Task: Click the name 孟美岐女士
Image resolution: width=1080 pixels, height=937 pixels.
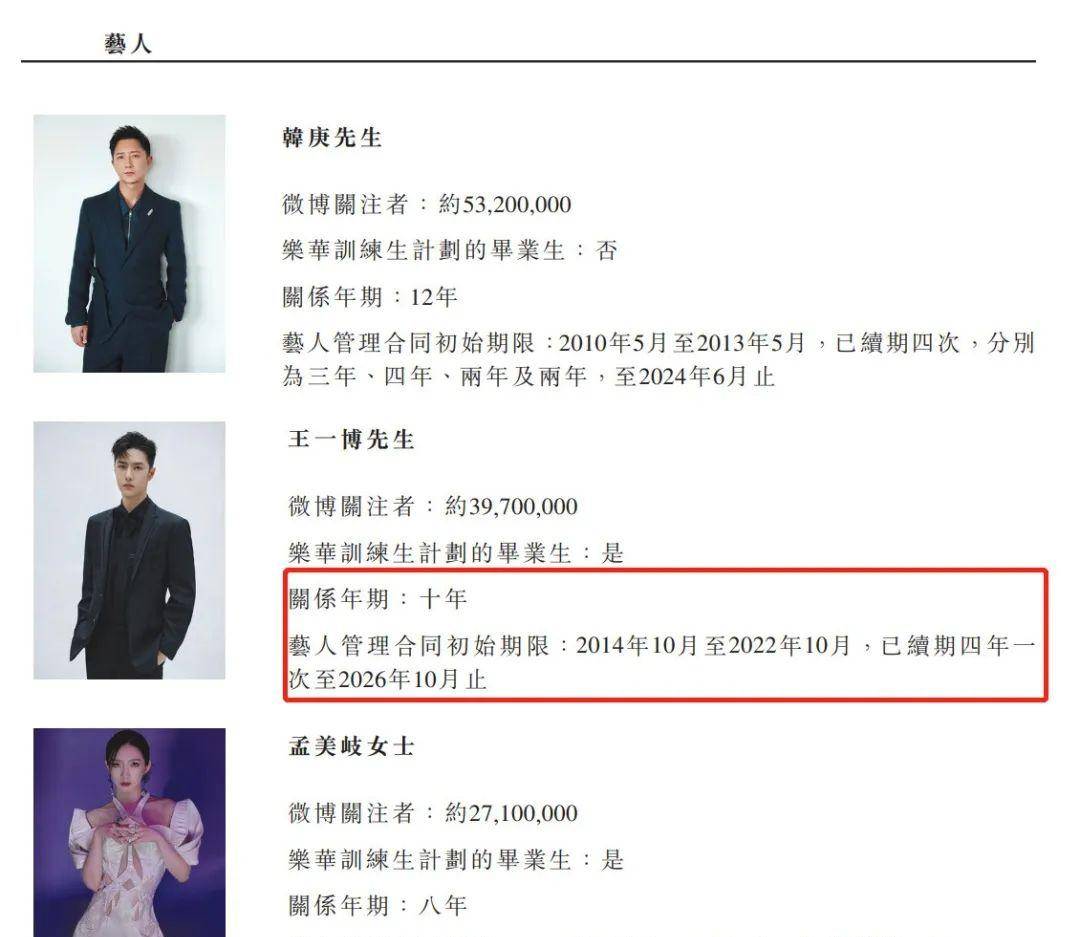Action: (351, 746)
